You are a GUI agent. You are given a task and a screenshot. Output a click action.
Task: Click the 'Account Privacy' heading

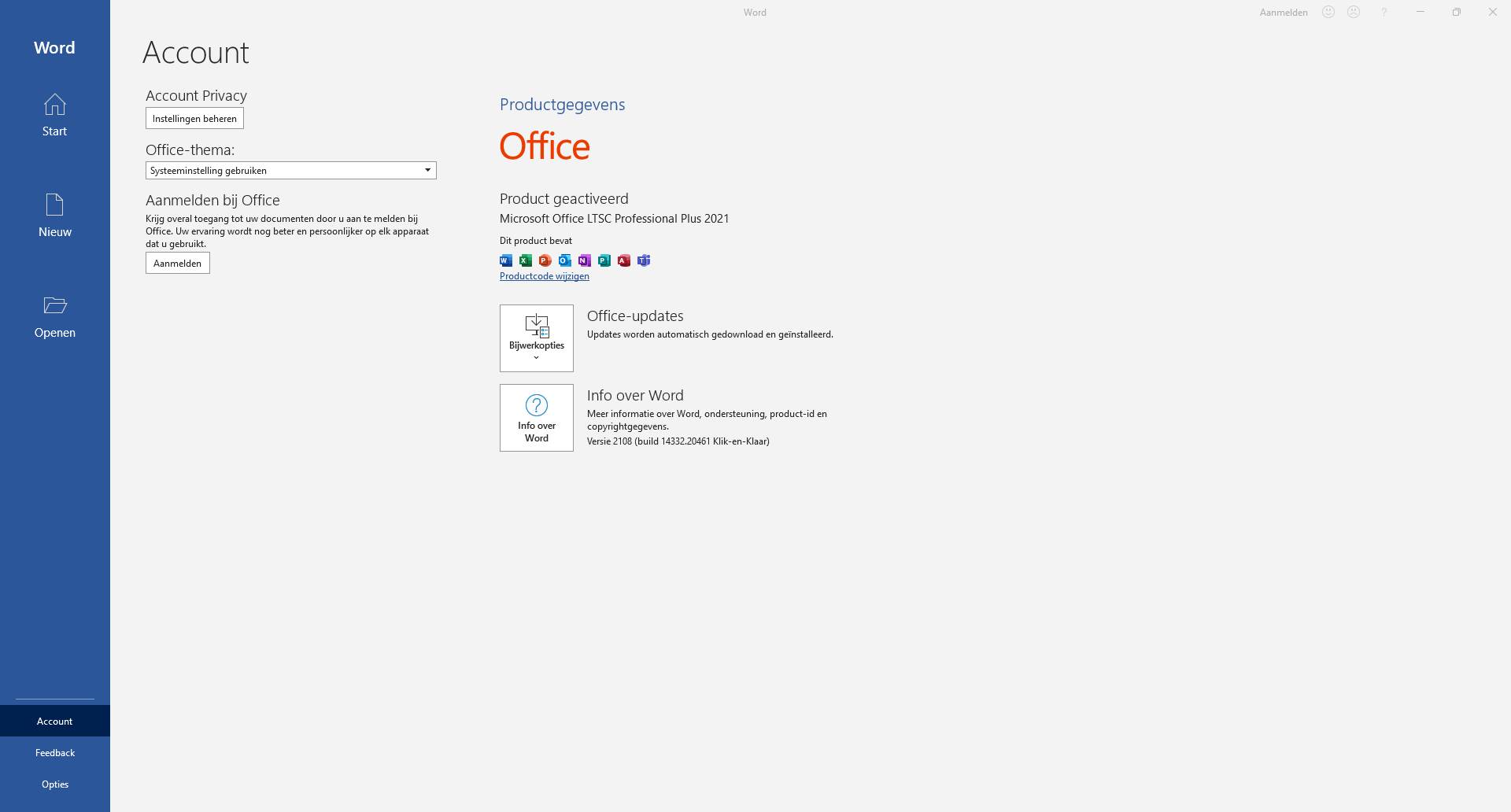pos(197,95)
